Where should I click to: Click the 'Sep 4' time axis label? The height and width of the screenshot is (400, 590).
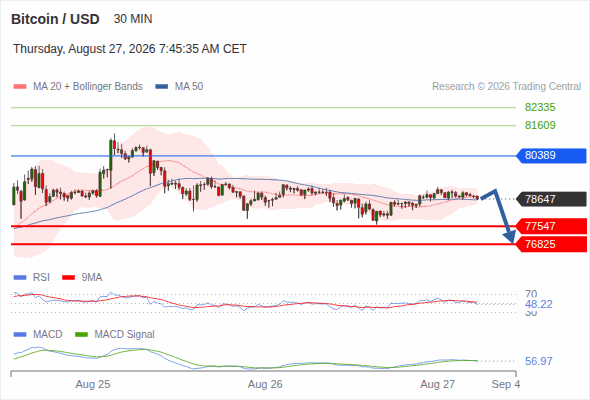[x=506, y=384]
